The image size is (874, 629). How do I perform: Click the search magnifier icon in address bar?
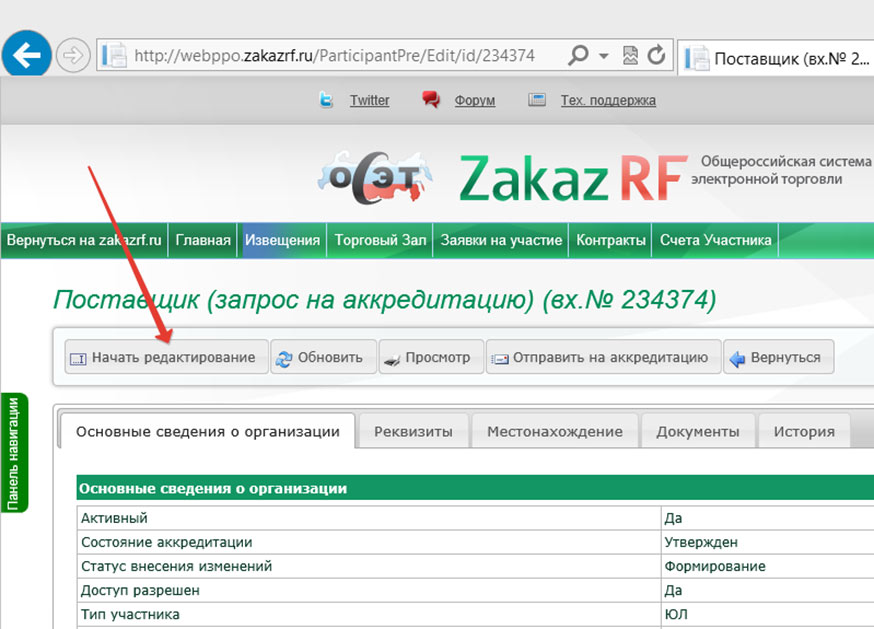(x=578, y=55)
